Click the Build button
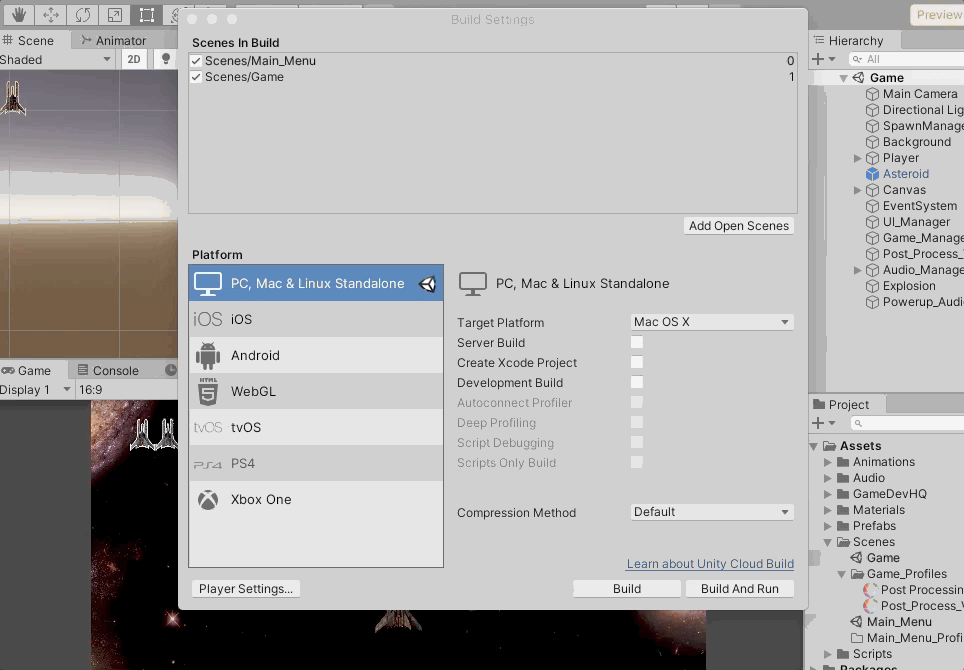 [626, 589]
